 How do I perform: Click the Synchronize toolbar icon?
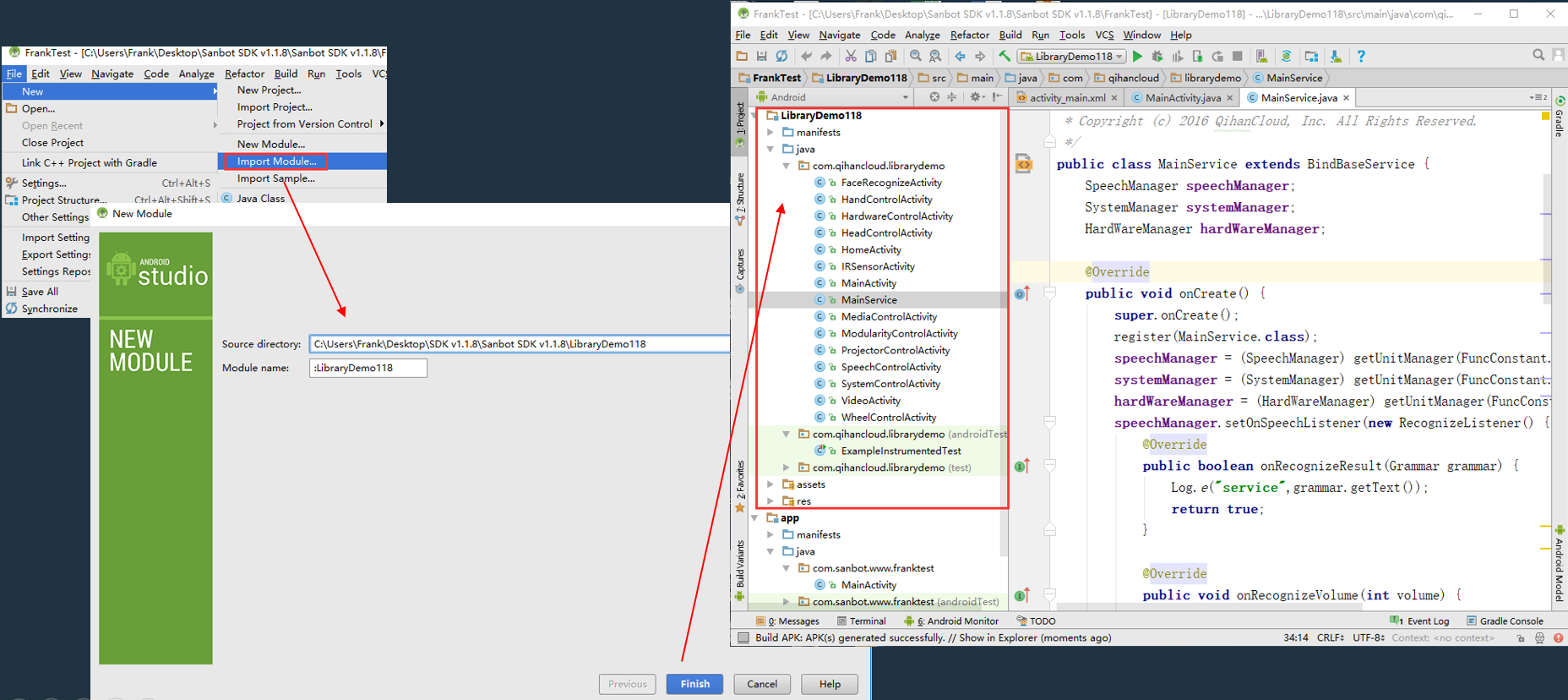click(782, 57)
